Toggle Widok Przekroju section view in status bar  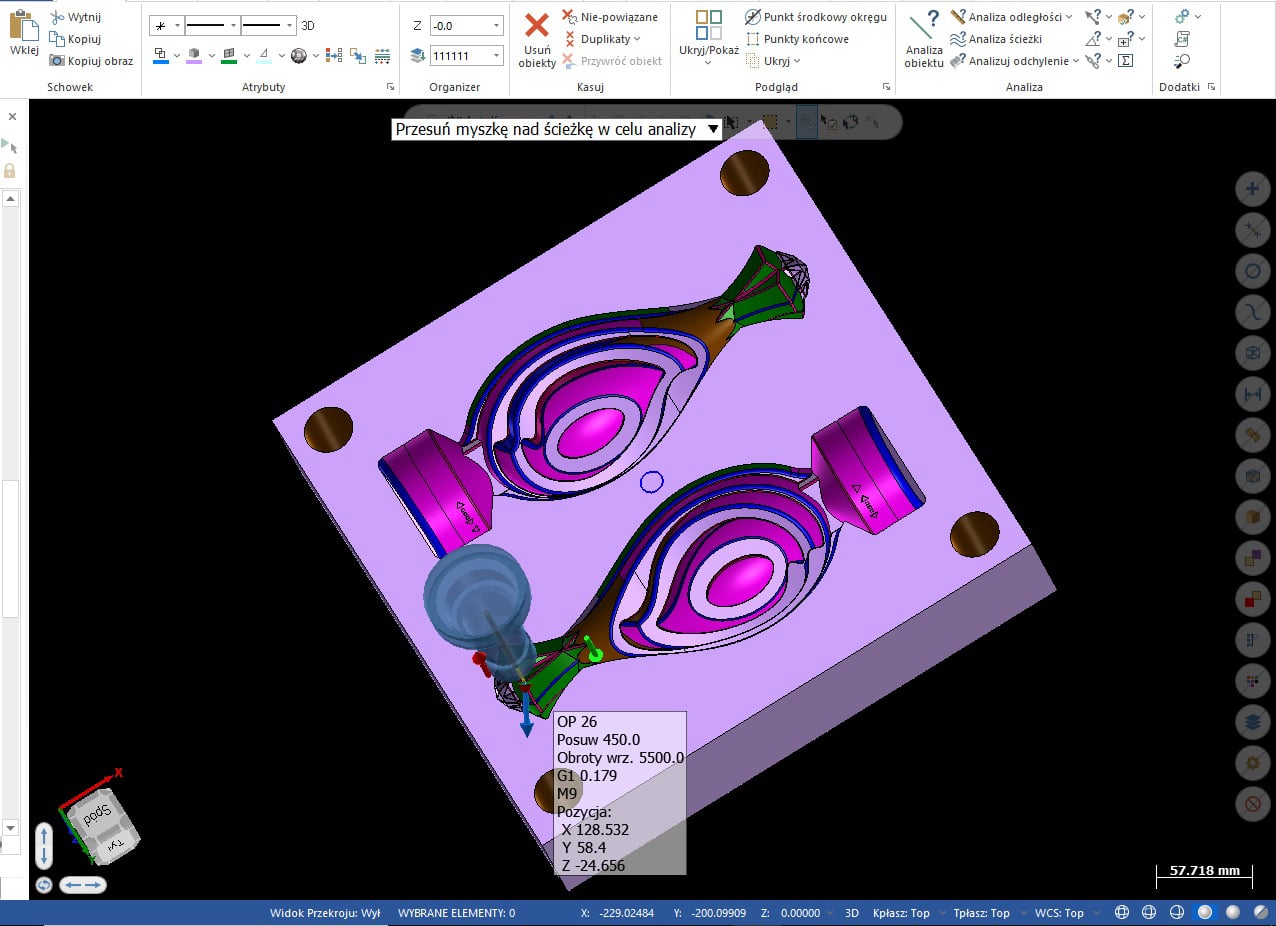pyautogui.click(x=325, y=913)
